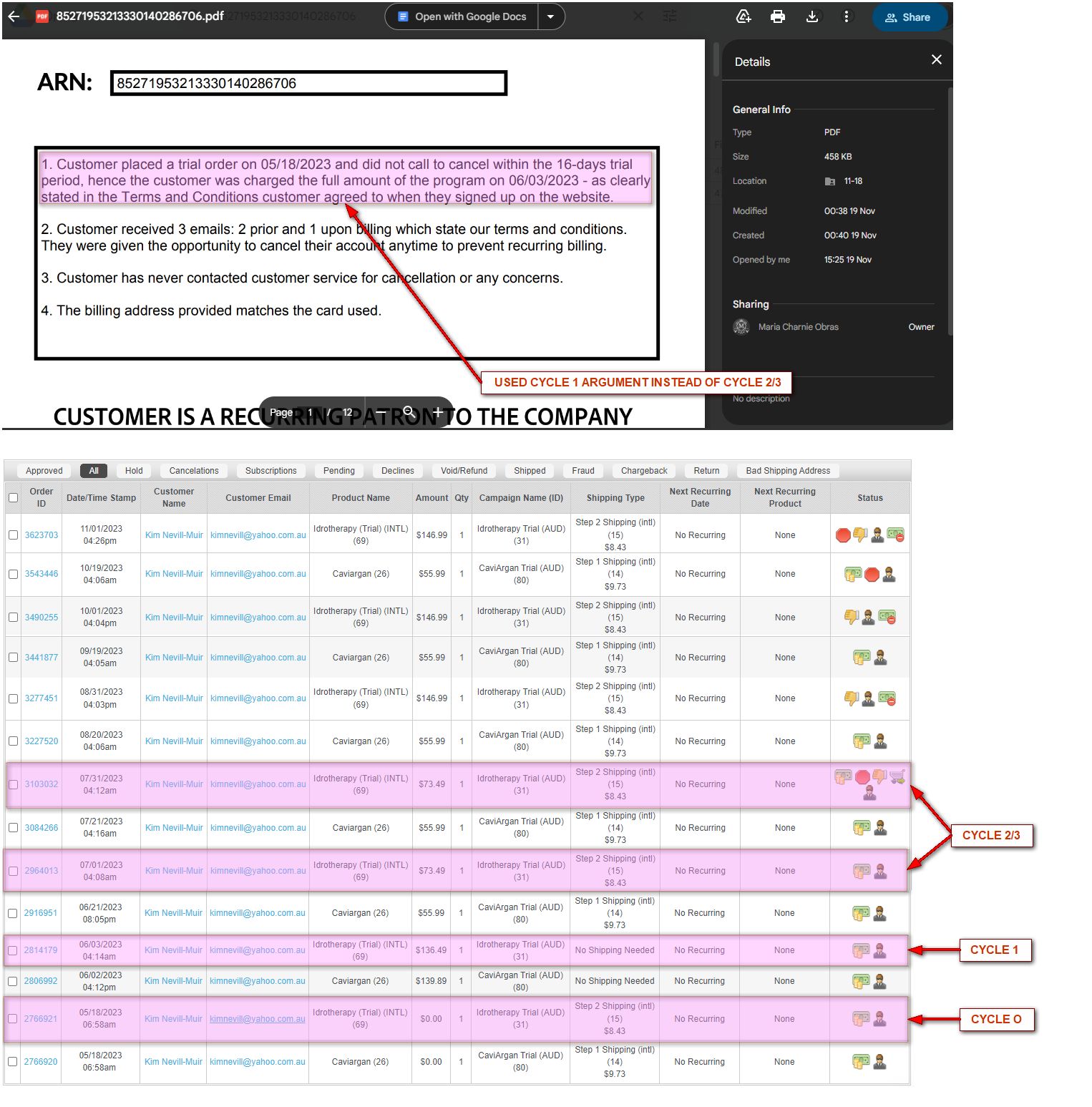This screenshot has width=1092, height=1107.
Task: Switch to the Chargeback tab
Action: coord(644,470)
